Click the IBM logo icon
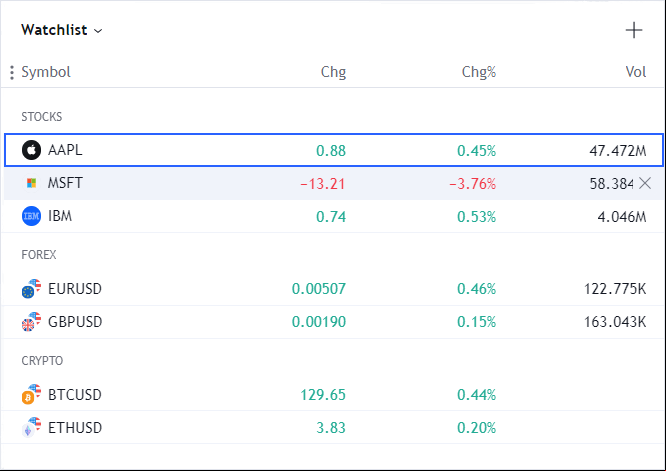The image size is (666, 471). pos(31,216)
